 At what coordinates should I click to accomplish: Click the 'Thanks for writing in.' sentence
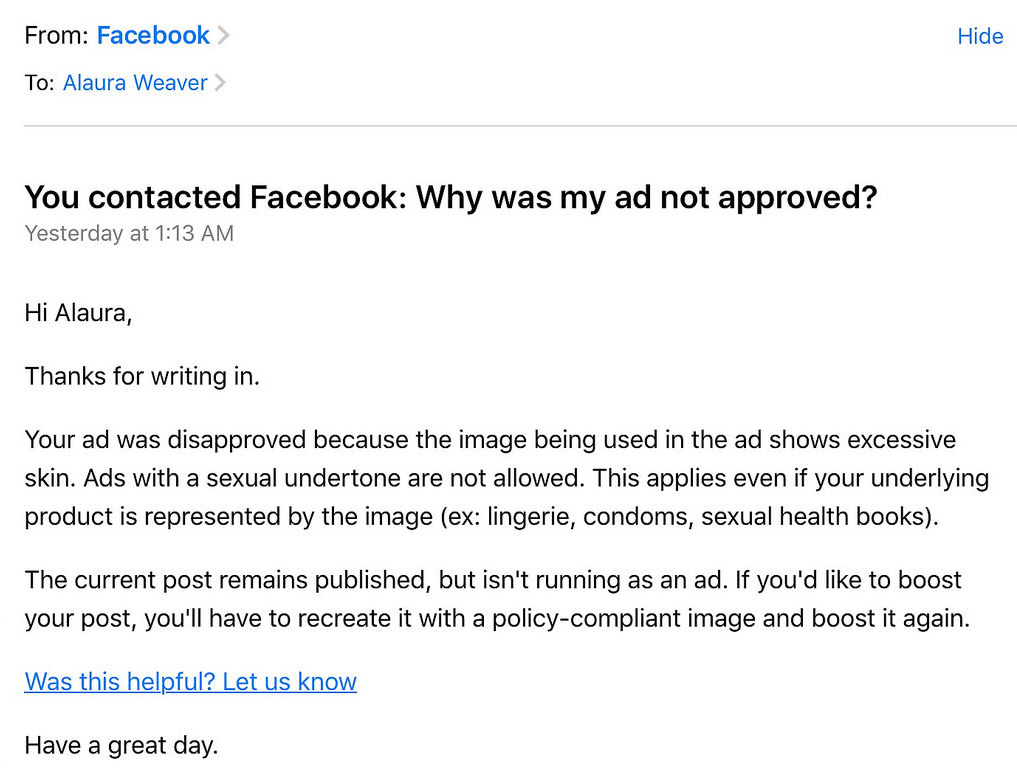(142, 376)
